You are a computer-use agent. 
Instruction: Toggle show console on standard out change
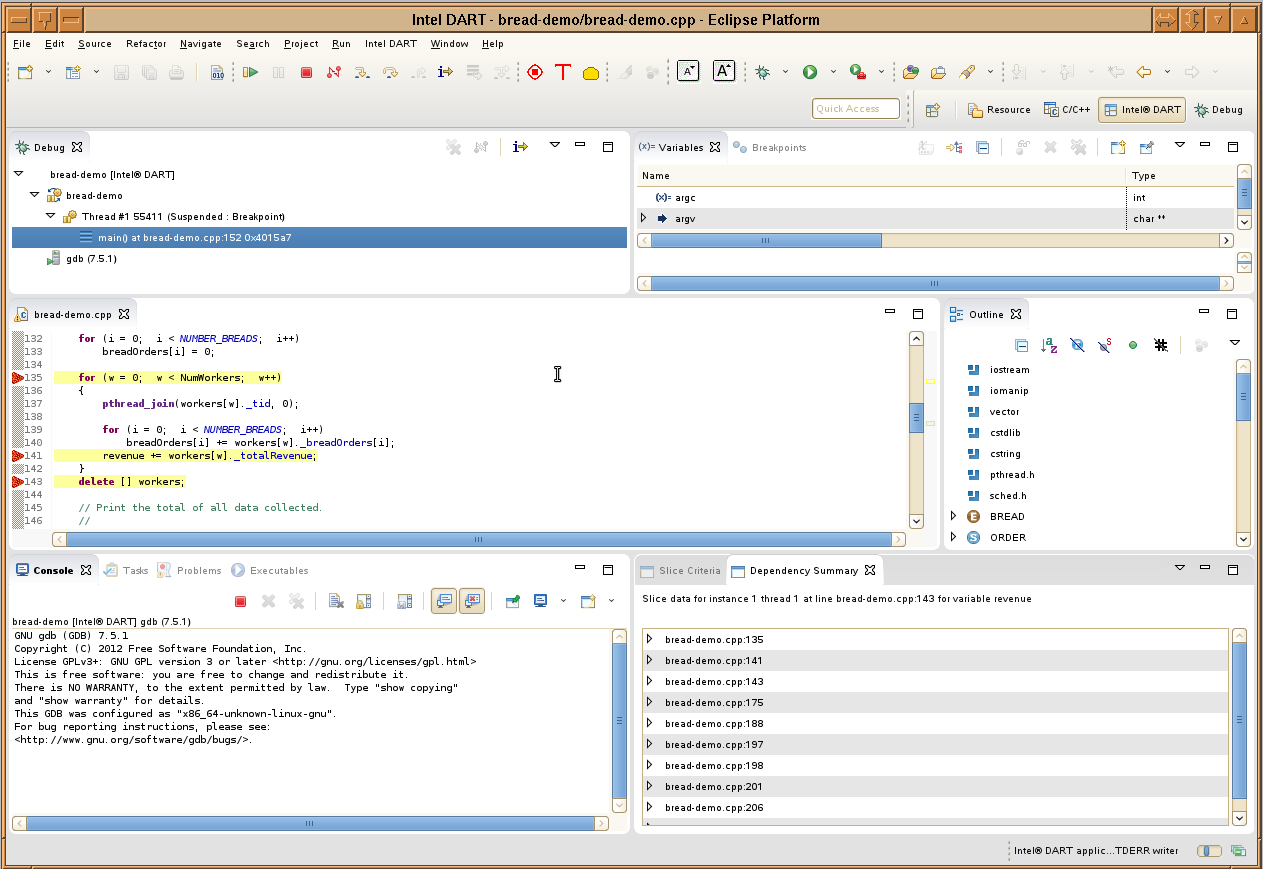[x=445, y=601]
